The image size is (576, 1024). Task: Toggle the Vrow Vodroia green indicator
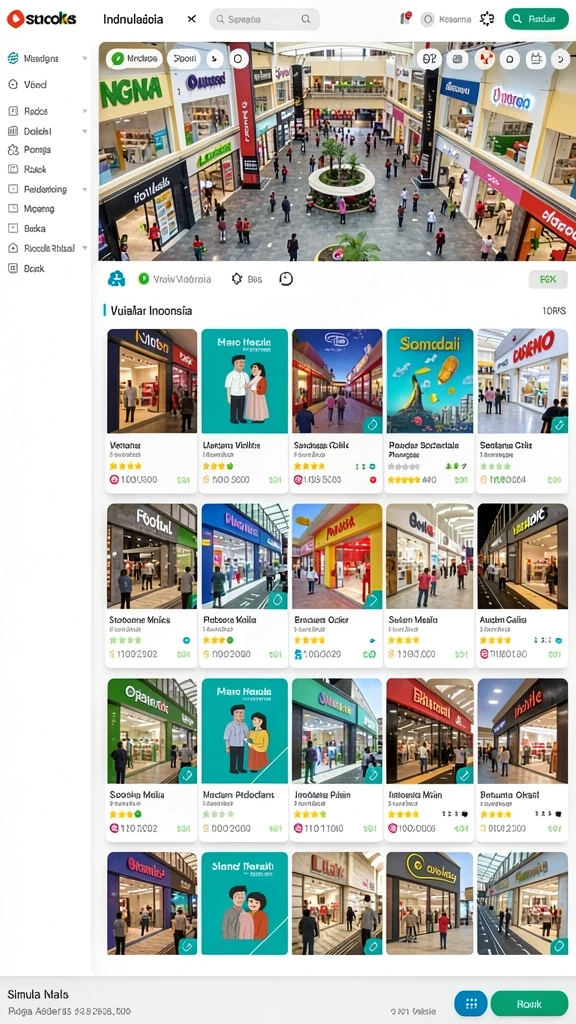[x=144, y=279]
